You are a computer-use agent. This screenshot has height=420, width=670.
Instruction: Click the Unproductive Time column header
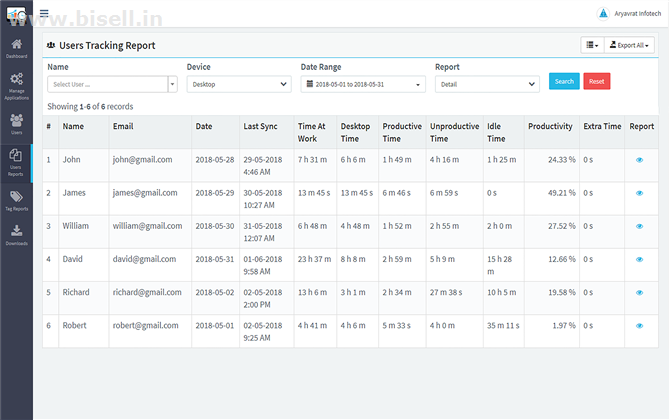coord(454,132)
